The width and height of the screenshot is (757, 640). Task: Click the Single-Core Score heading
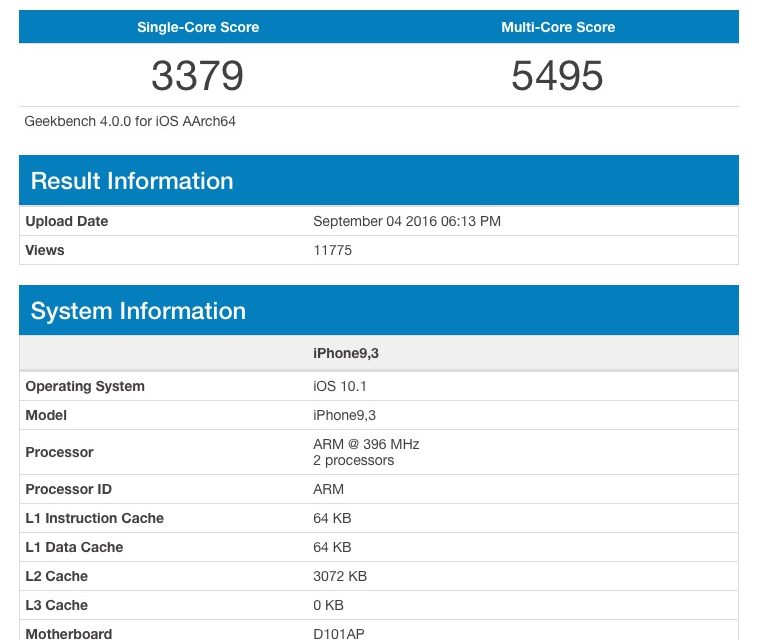coord(198,27)
